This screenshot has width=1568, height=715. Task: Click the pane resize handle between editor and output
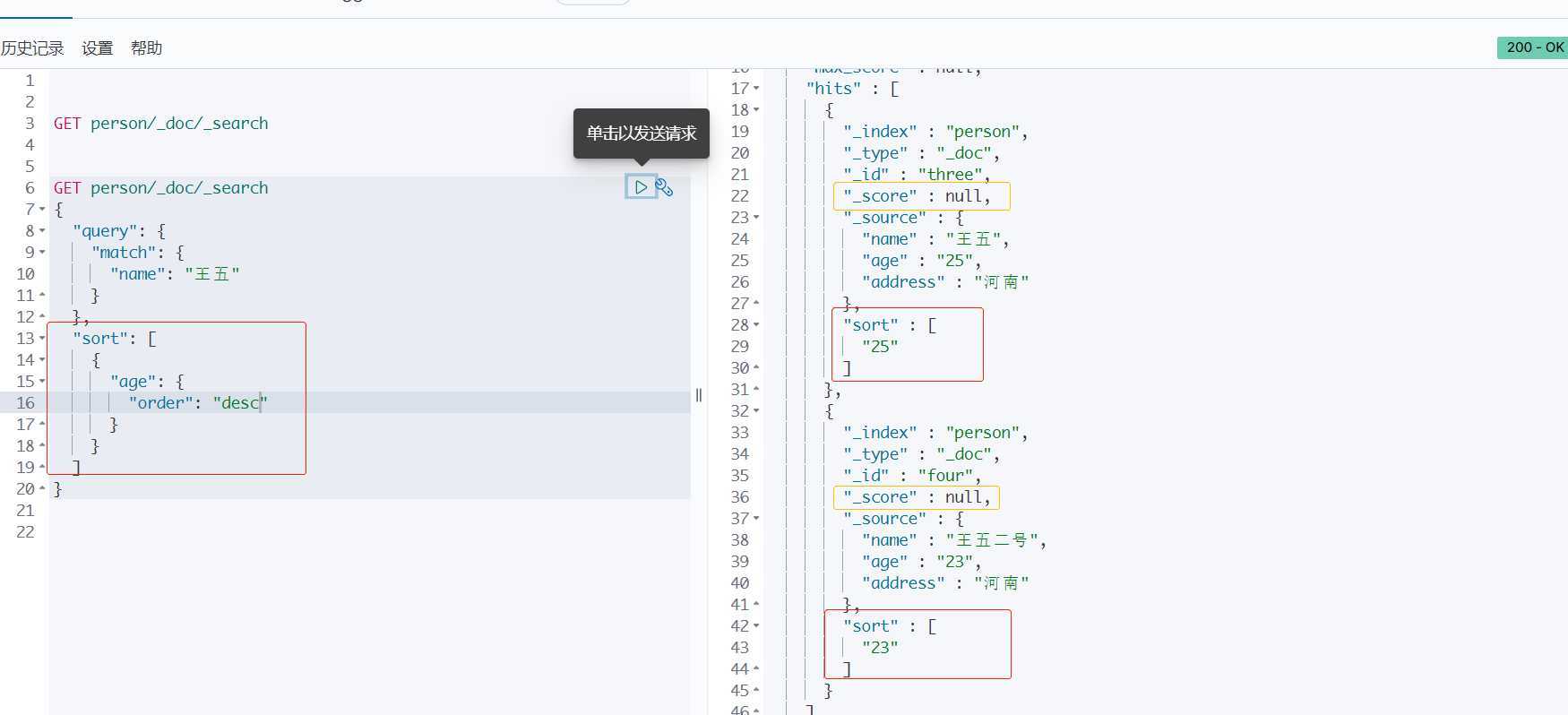pos(699,395)
